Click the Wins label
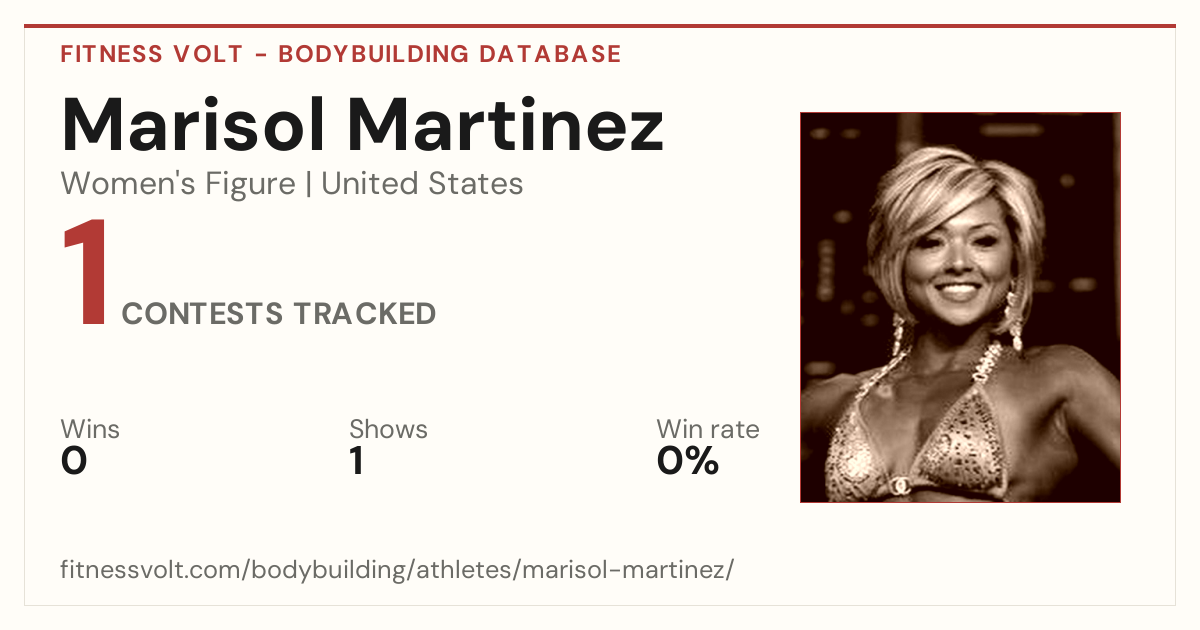Screen dimensions: 1200x630 pyautogui.click(x=90, y=430)
